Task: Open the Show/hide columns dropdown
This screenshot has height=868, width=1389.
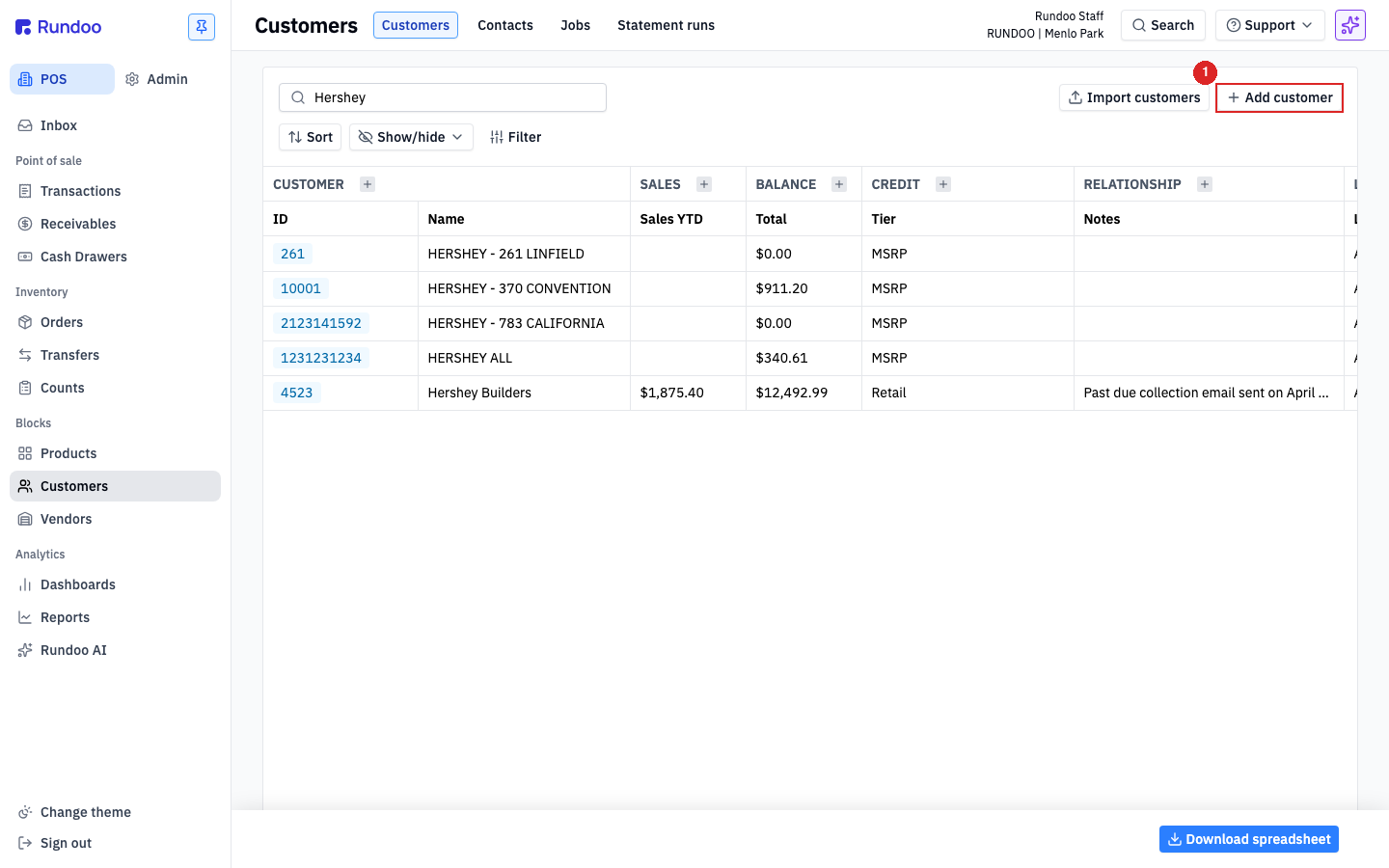Action: click(x=411, y=137)
